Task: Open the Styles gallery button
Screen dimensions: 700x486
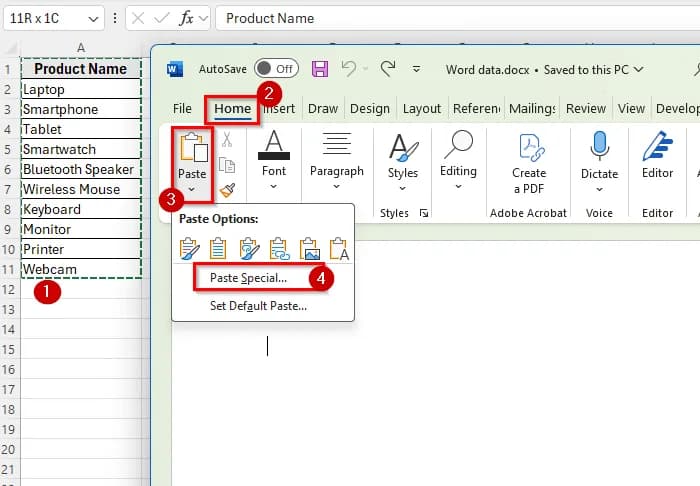Action: coord(403,162)
